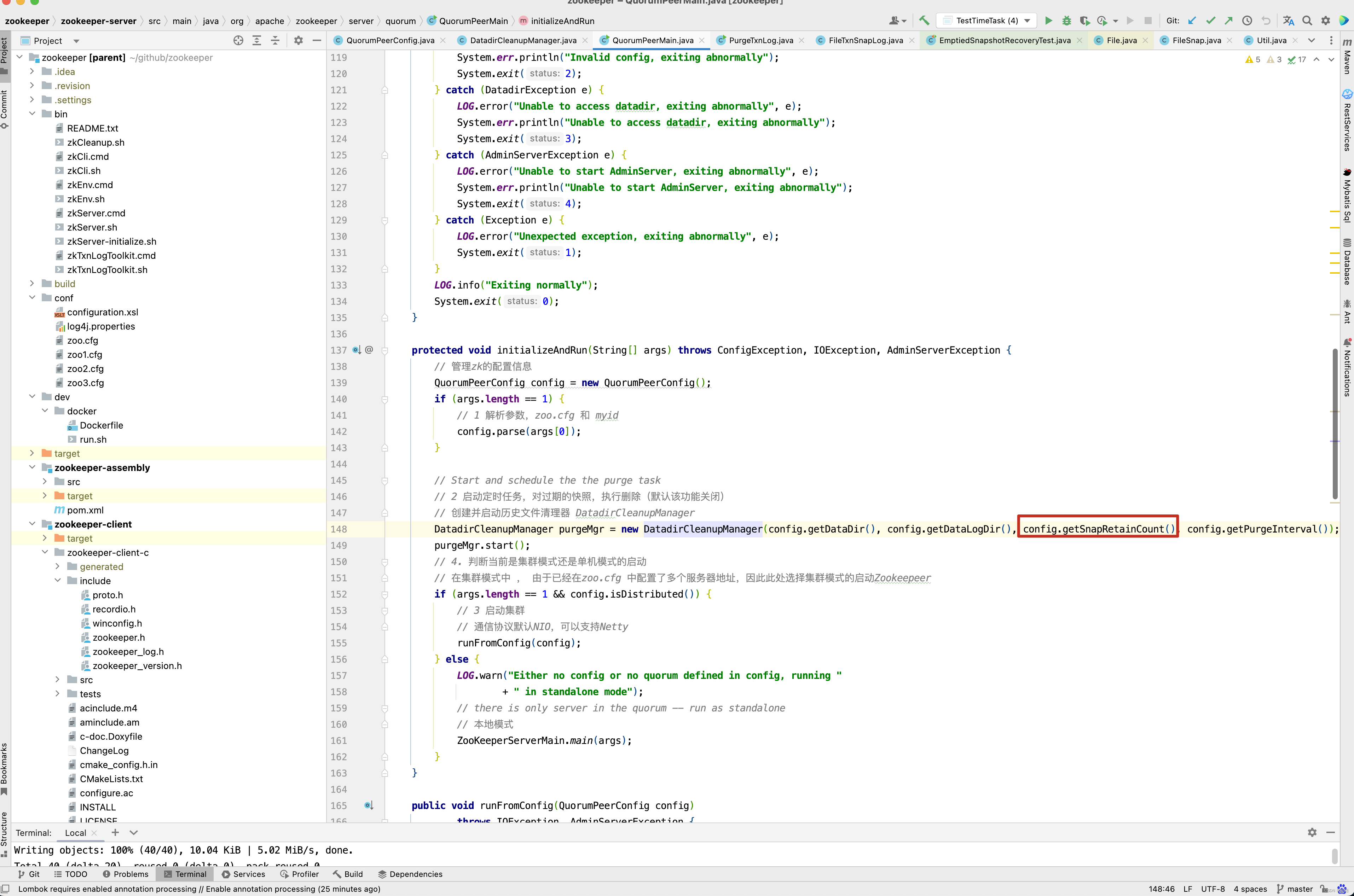The height and width of the screenshot is (896, 1354).
Task: Click the Git commit checkmark icon
Action: (1210, 21)
